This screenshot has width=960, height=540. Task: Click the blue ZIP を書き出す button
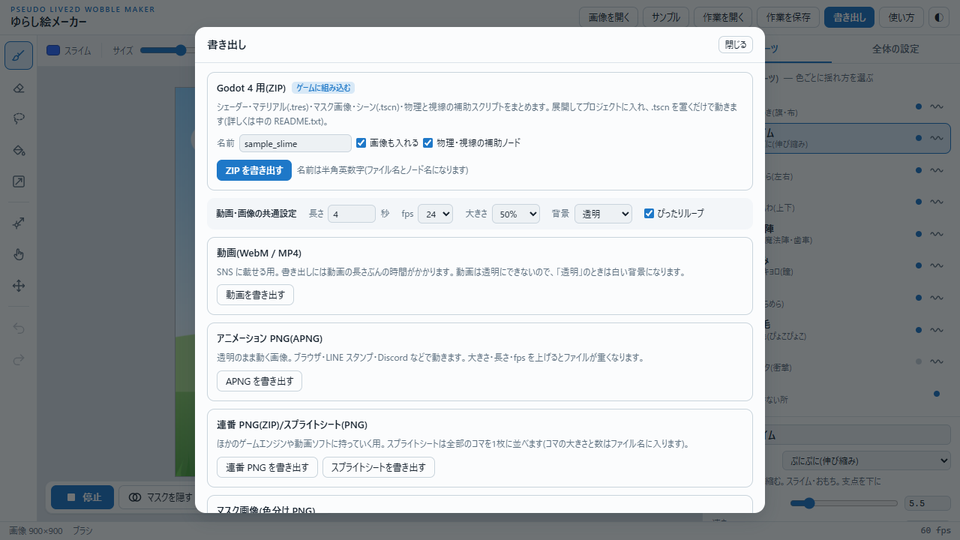(x=254, y=170)
